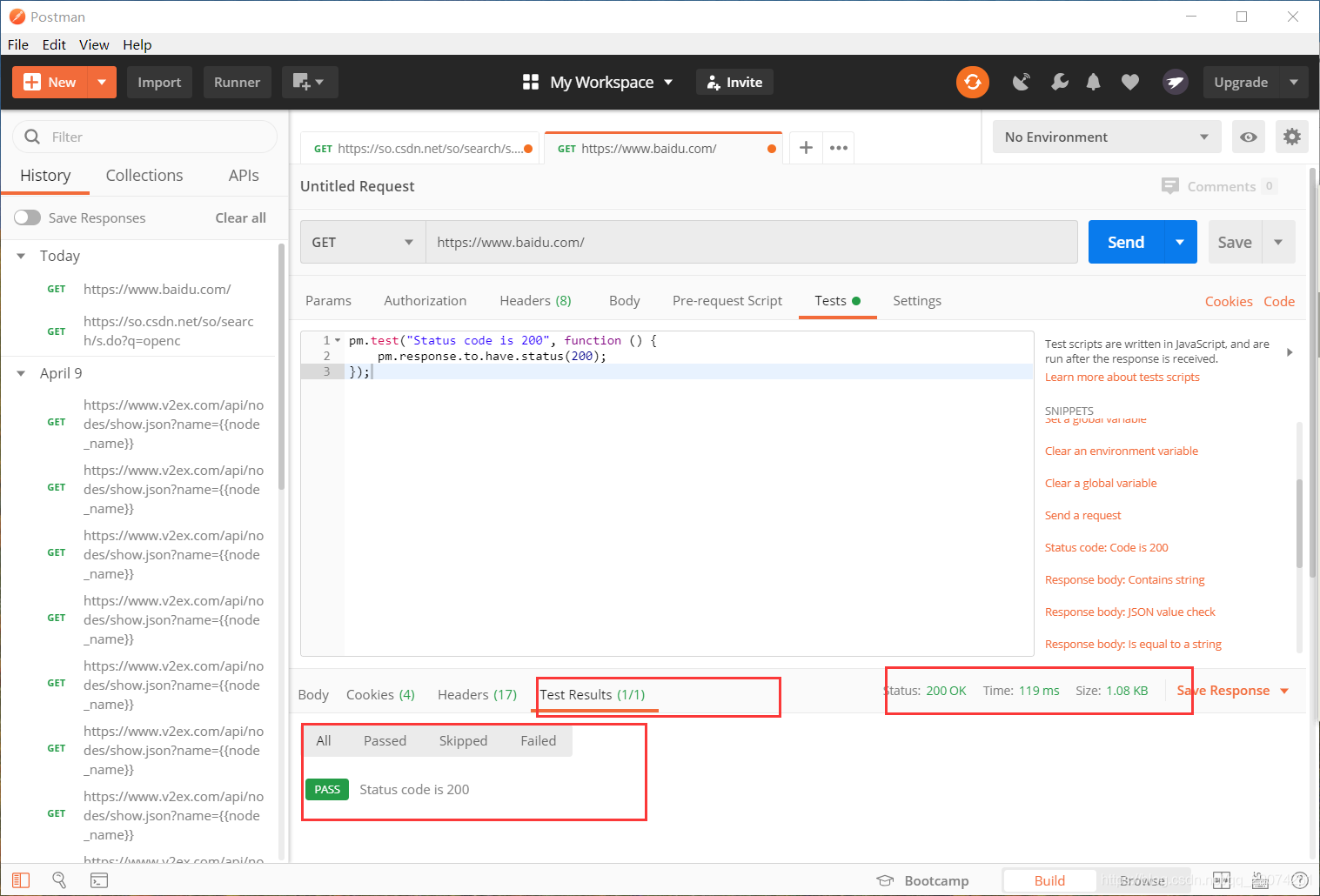This screenshot has width=1320, height=896.
Task: Collapse the code fold arrow on line 1
Action: tap(338, 340)
